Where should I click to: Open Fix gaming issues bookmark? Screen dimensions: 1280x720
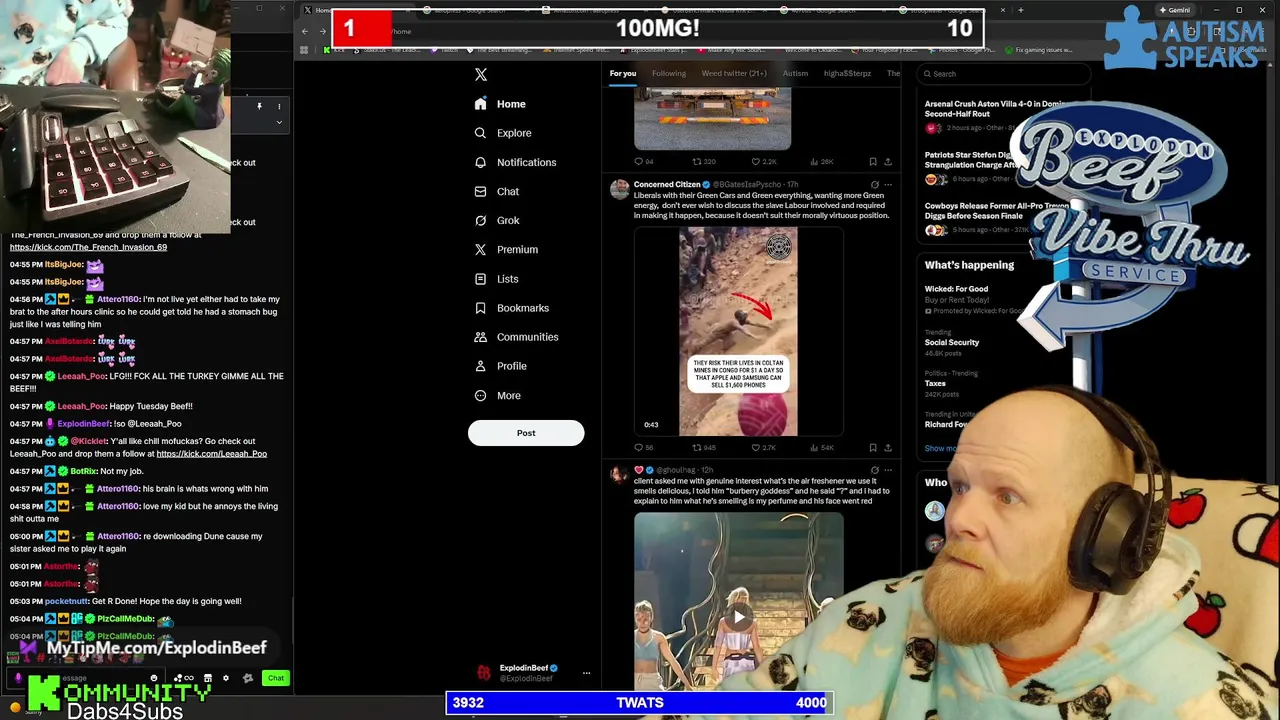(x=1039, y=50)
